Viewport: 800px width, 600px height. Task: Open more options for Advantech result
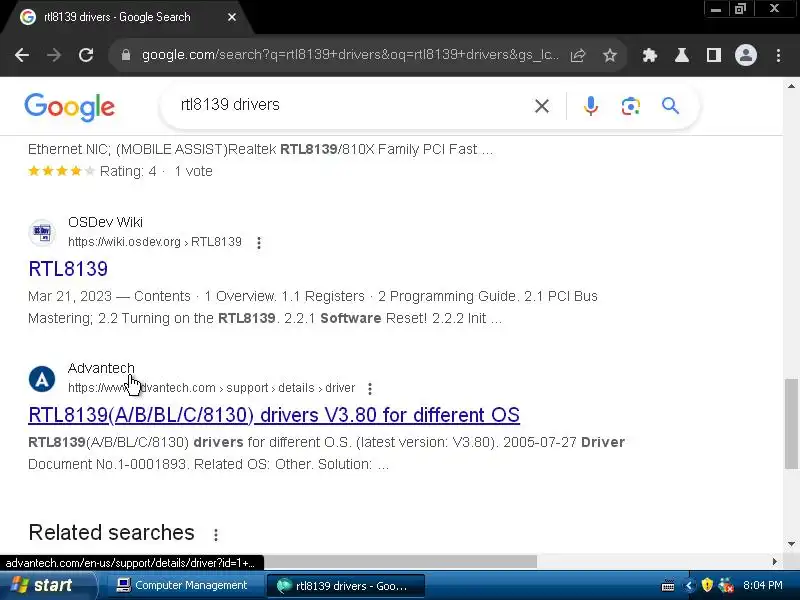pyautogui.click(x=370, y=389)
